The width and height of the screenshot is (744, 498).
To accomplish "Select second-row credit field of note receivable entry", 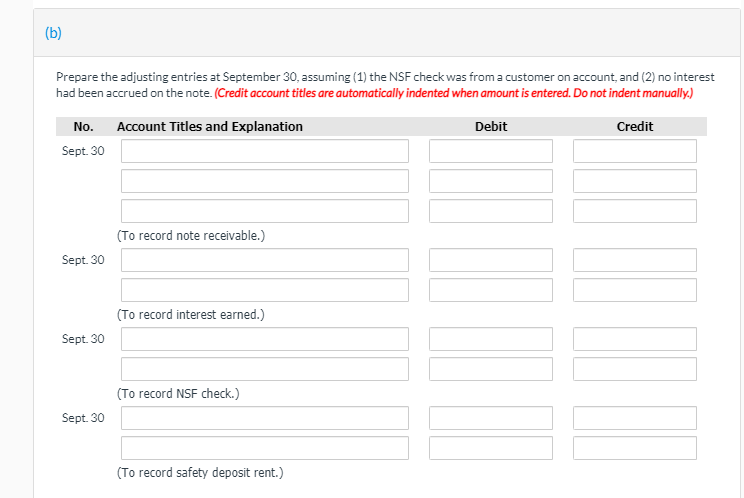I will (635, 181).
